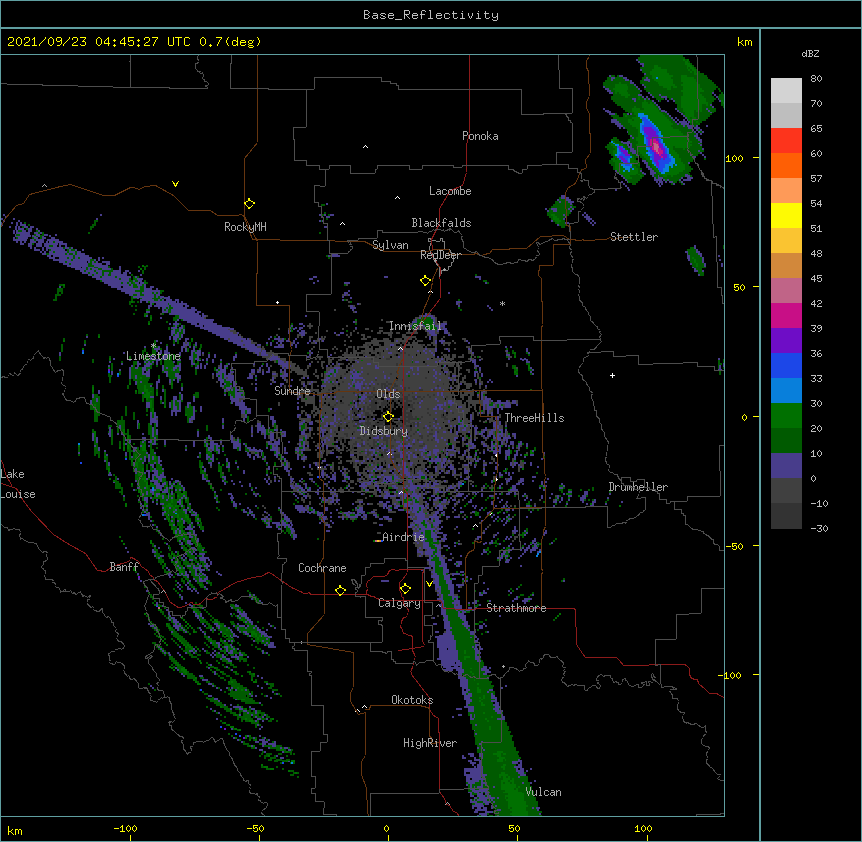Select the Blackfalds label
This screenshot has width=862, height=842.
[x=441, y=223]
